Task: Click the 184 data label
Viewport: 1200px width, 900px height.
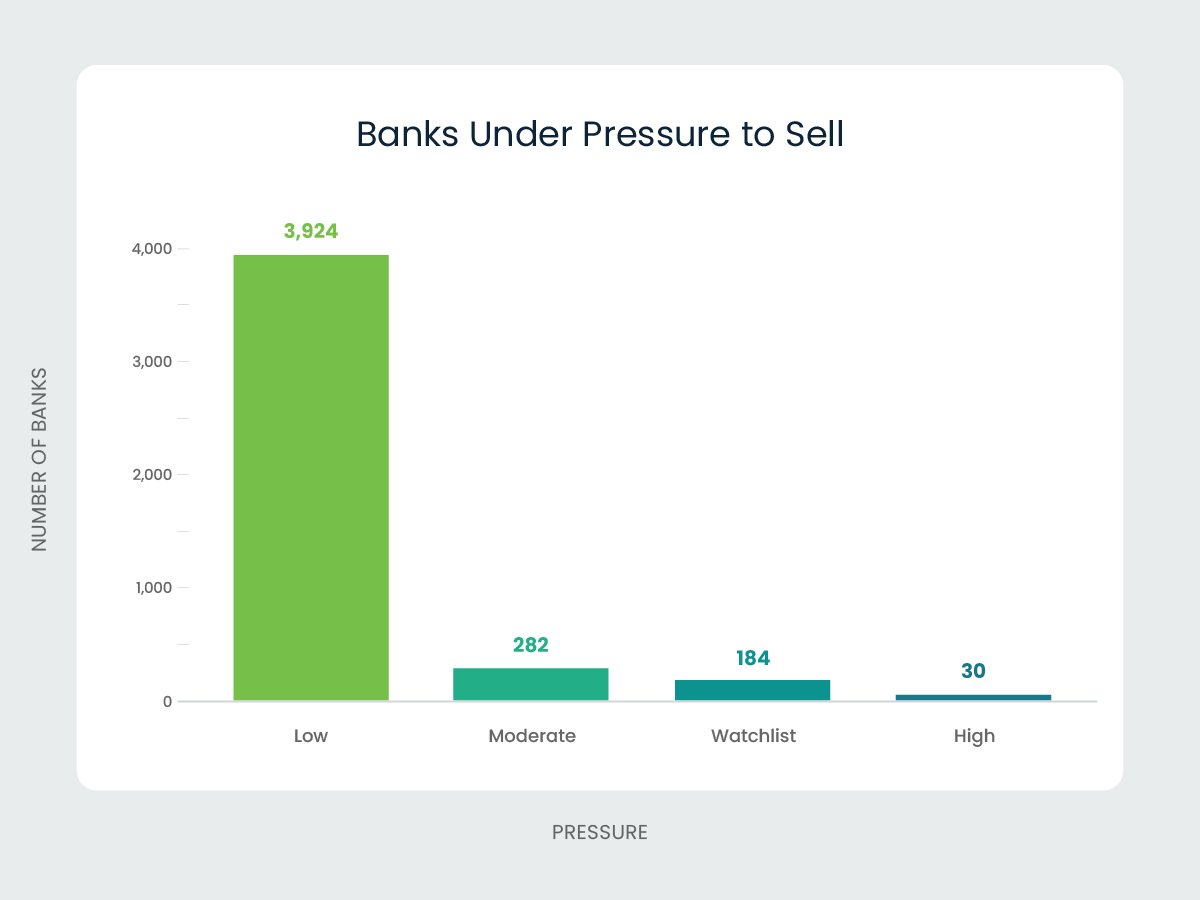Action: click(x=752, y=658)
